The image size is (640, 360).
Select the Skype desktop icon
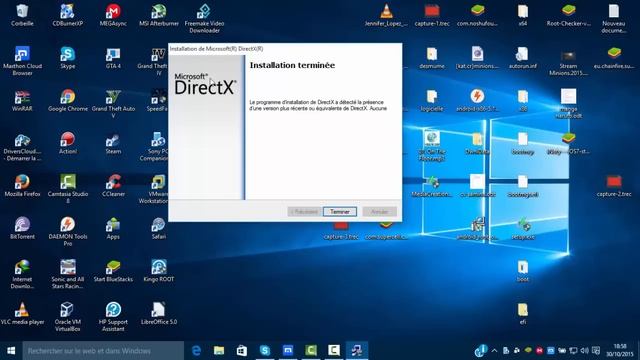pos(68,58)
